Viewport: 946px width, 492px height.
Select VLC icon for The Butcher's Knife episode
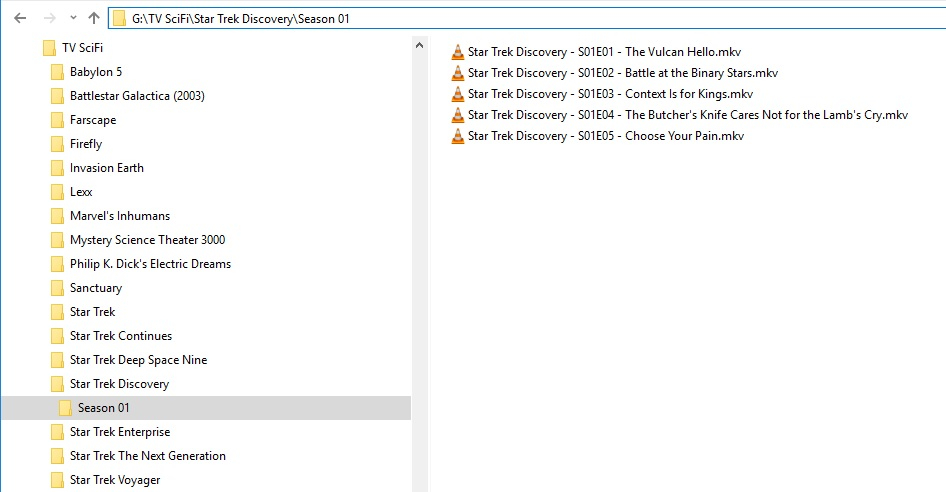[458, 115]
